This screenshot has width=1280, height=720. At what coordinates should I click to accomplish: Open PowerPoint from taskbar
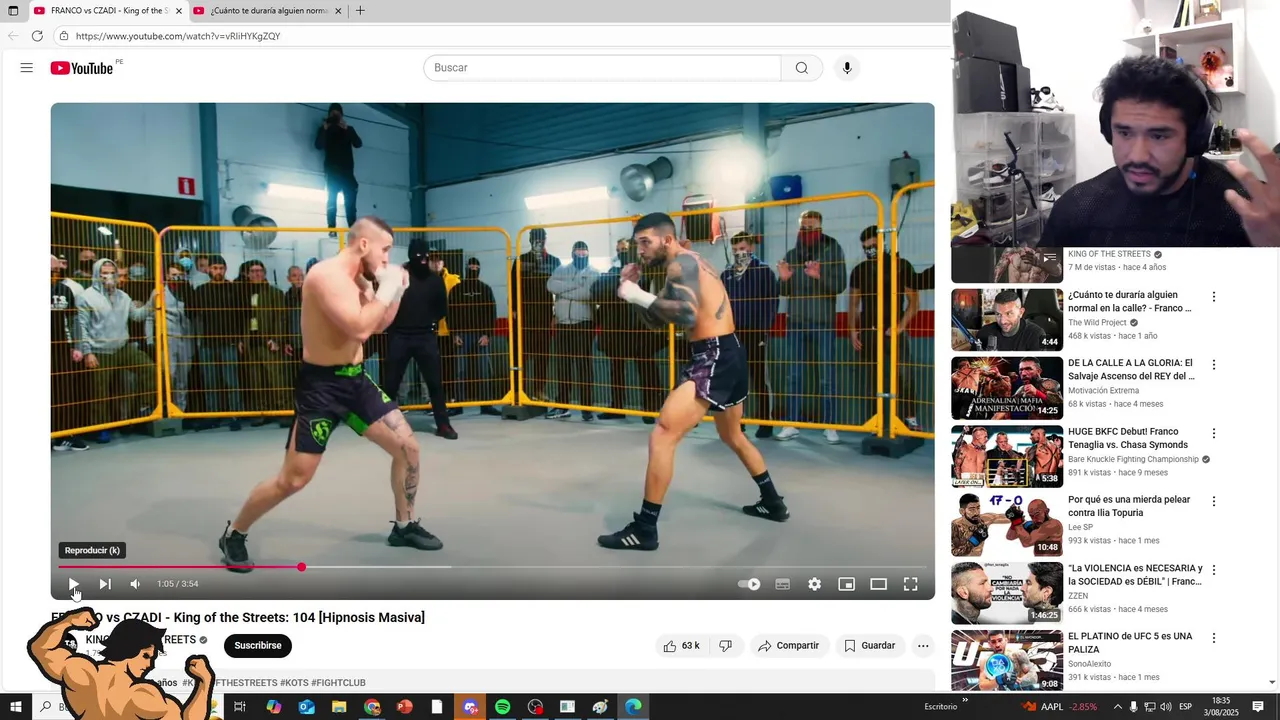(x=404, y=707)
